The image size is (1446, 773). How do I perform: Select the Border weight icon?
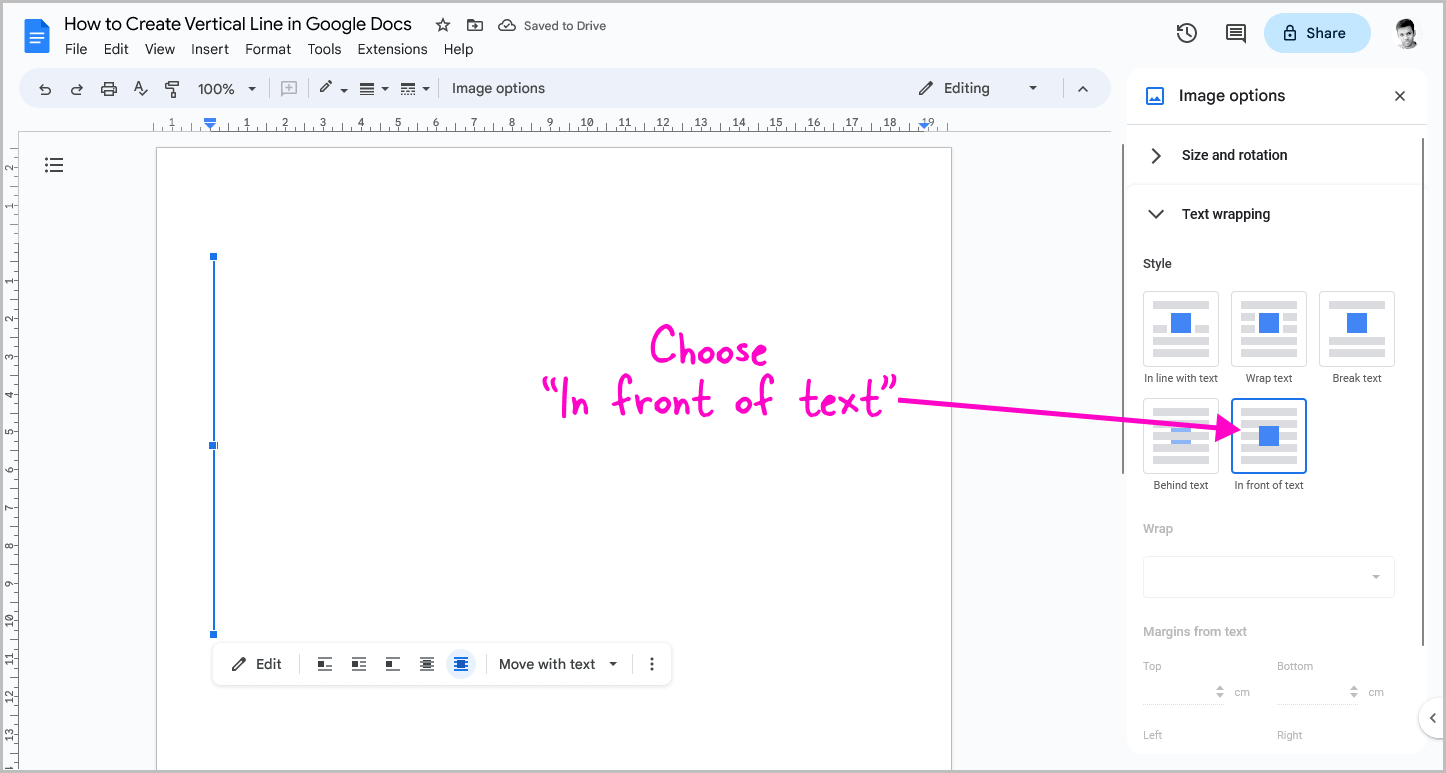tap(368, 88)
